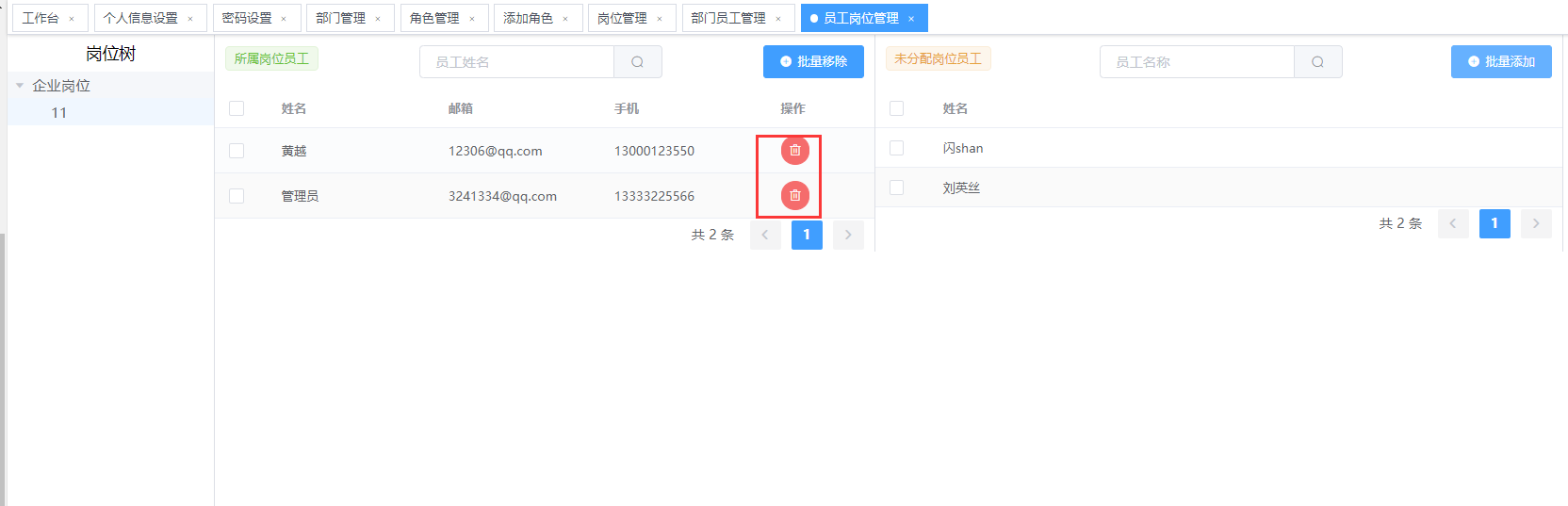Click the name 闪shan
Viewport: 1568px width, 506px height.
pos(963,148)
